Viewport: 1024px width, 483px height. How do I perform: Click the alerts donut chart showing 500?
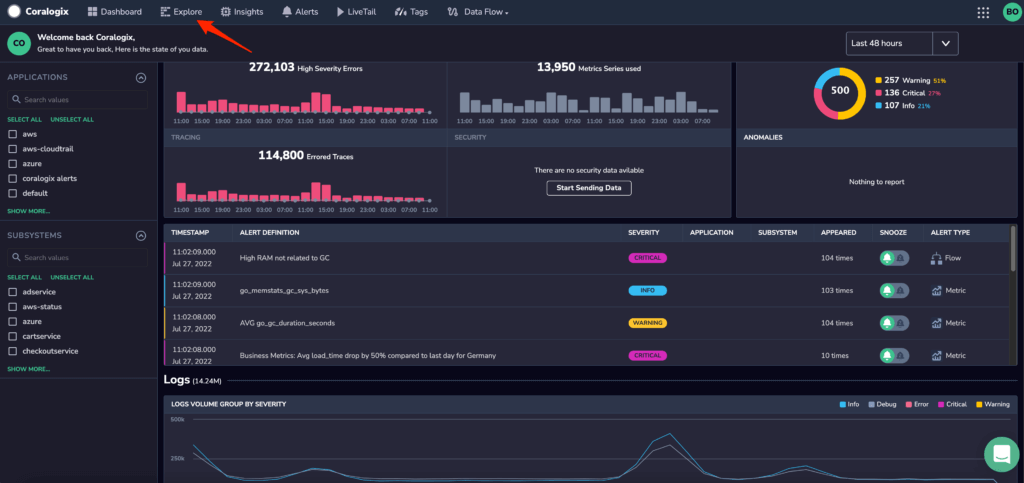(x=840, y=93)
